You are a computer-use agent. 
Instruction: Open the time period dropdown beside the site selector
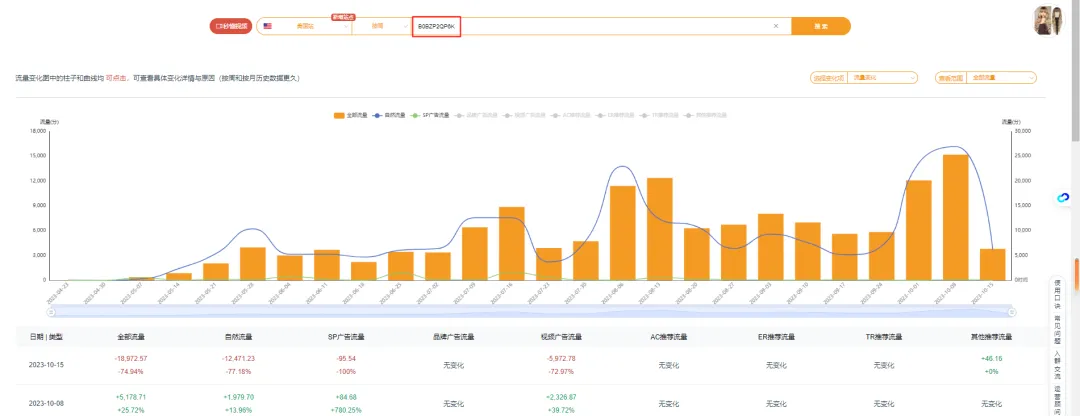coord(382,26)
